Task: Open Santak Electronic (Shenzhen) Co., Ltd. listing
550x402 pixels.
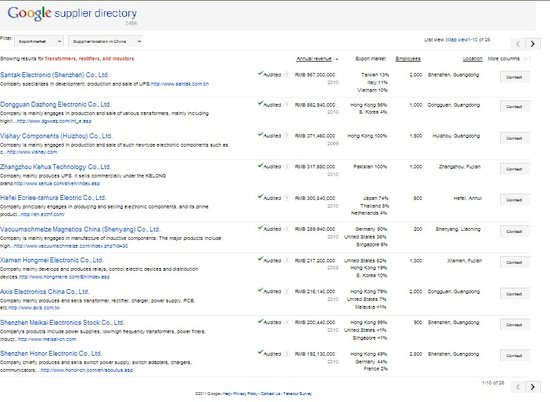Action: point(54,75)
